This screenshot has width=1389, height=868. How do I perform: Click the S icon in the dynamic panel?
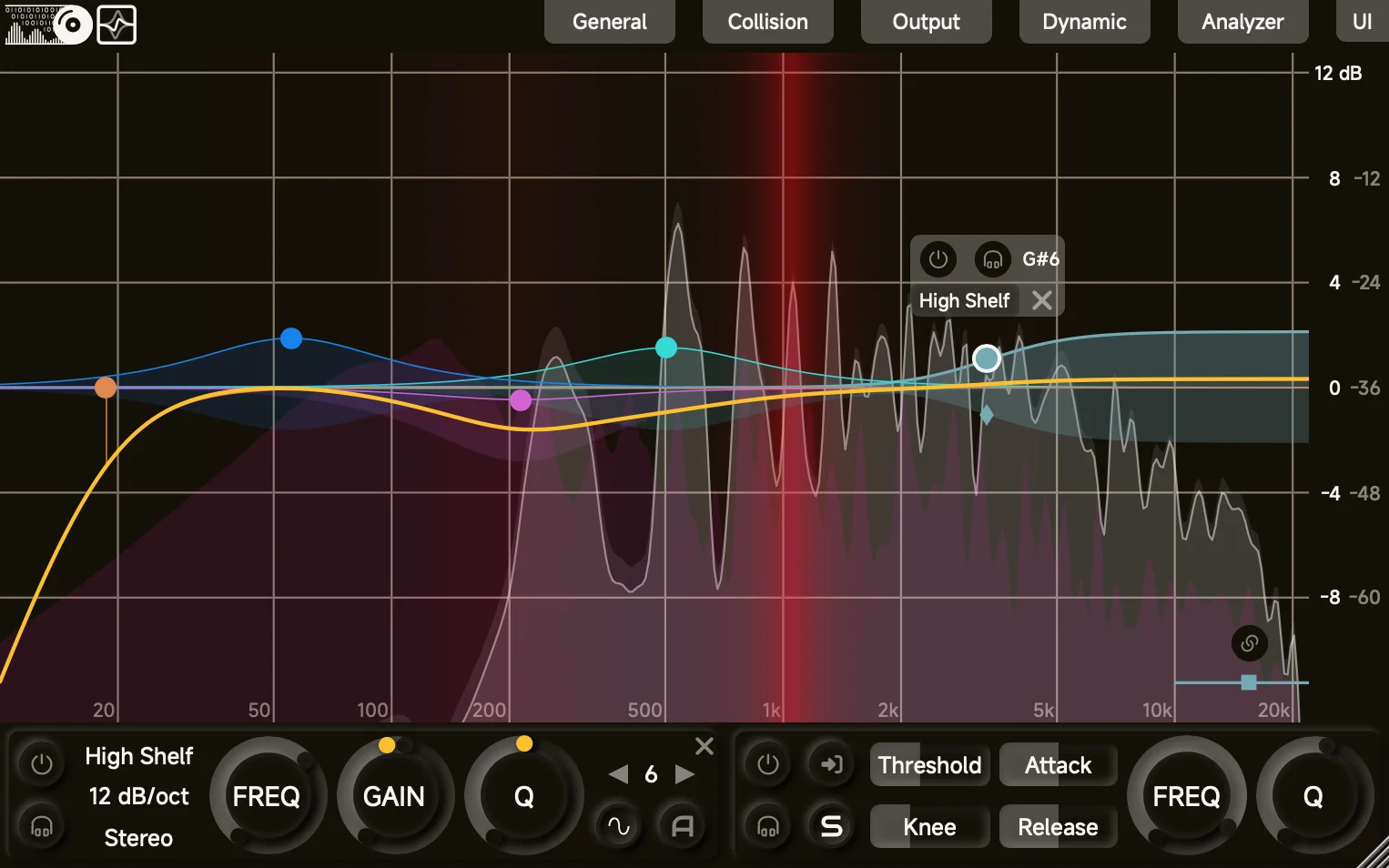pyautogui.click(x=832, y=826)
